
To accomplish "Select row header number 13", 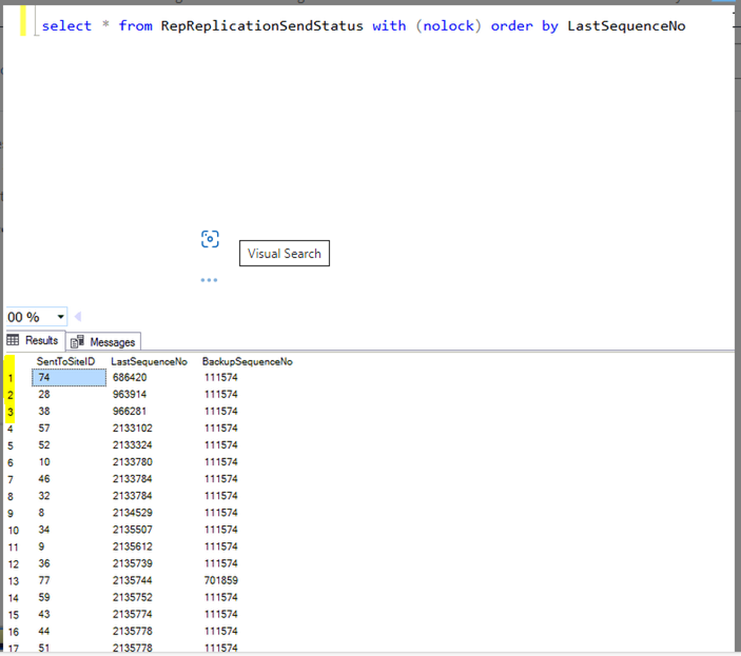I will 13,581.
